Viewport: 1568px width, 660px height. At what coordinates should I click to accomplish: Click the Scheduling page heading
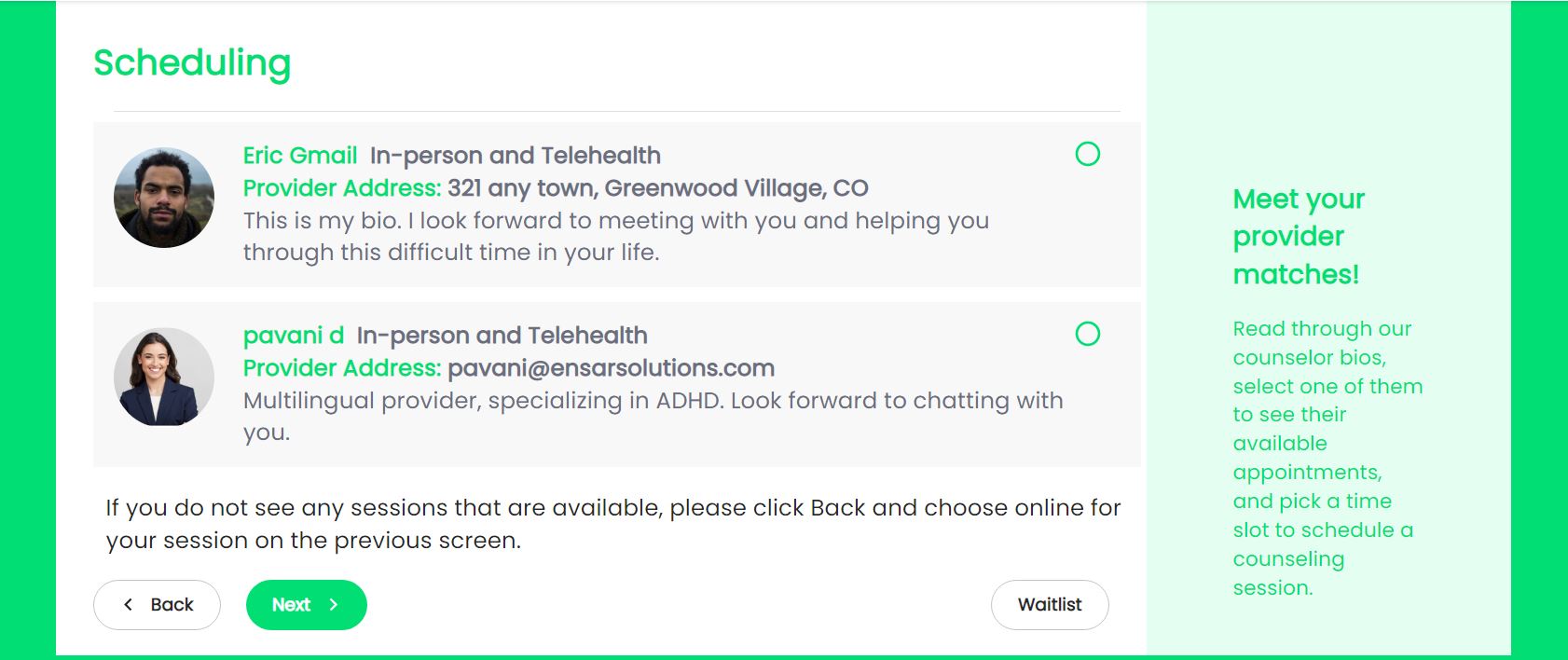click(192, 63)
